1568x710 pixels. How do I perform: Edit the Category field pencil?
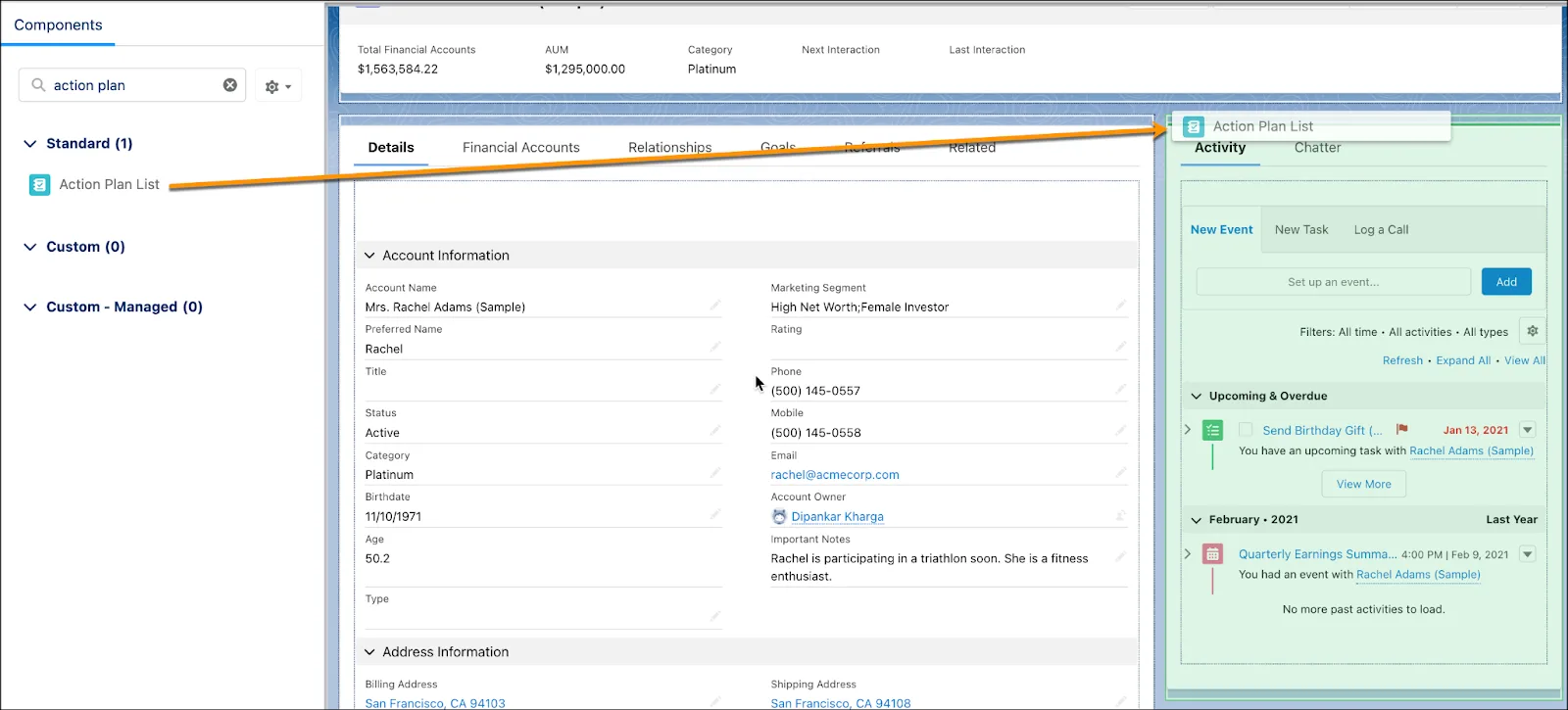pos(715,473)
